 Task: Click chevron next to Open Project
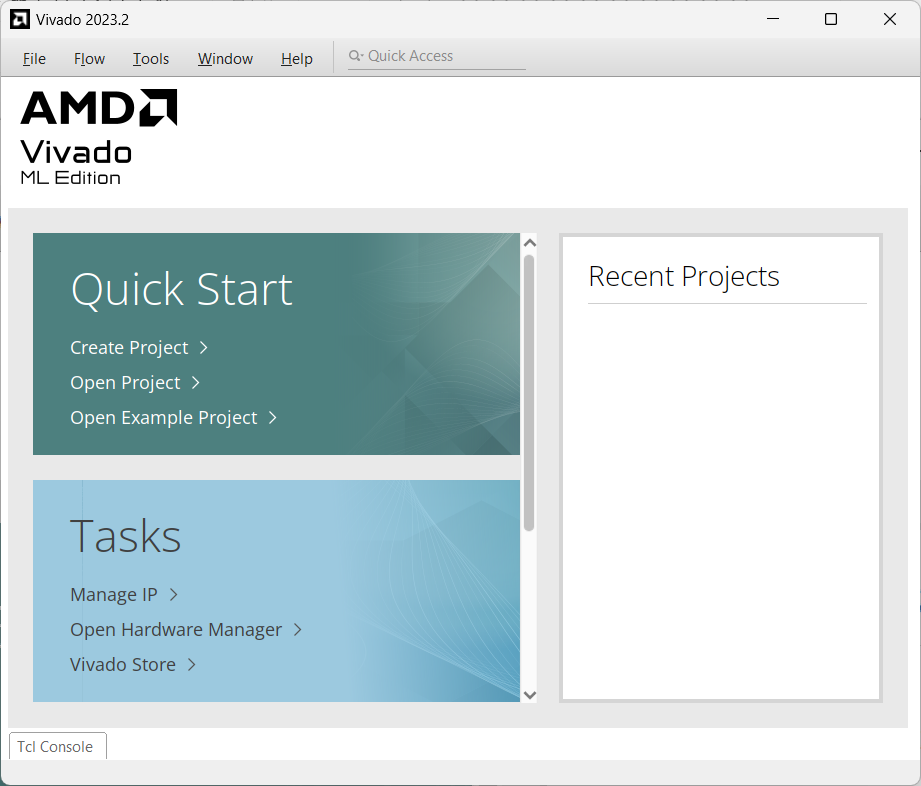[x=196, y=383]
